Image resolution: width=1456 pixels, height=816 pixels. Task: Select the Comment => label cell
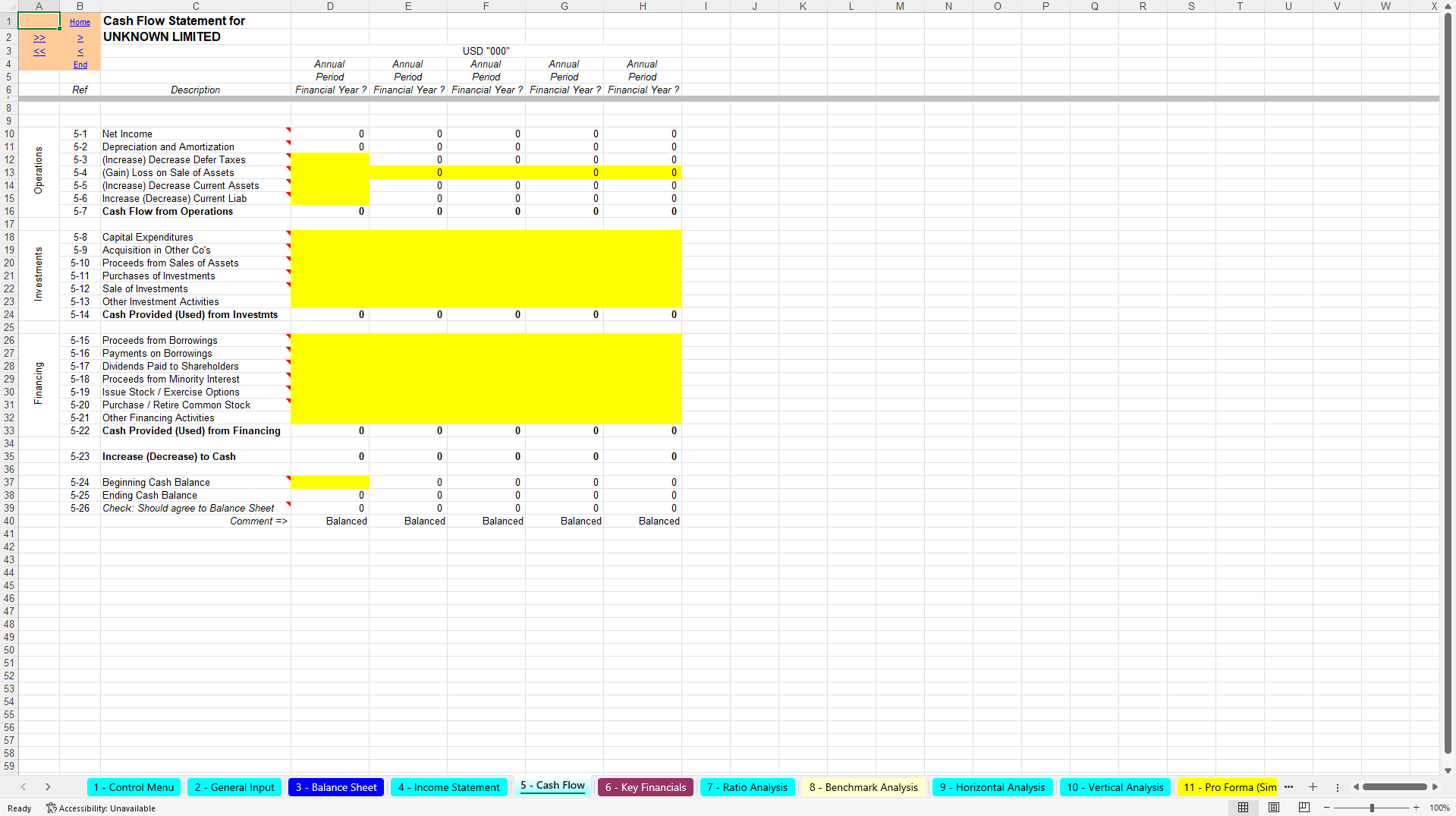point(196,521)
